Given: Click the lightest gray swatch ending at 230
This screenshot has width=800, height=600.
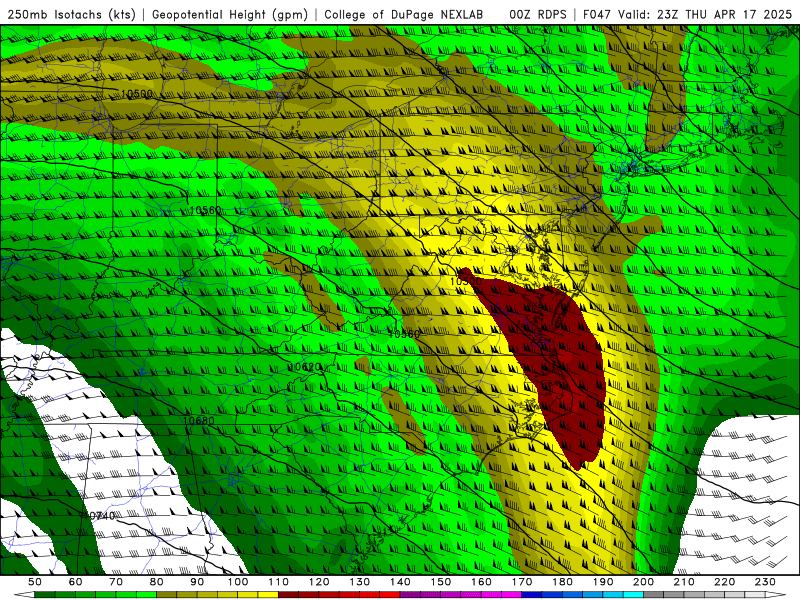Looking at the screenshot, I should tap(755, 595).
